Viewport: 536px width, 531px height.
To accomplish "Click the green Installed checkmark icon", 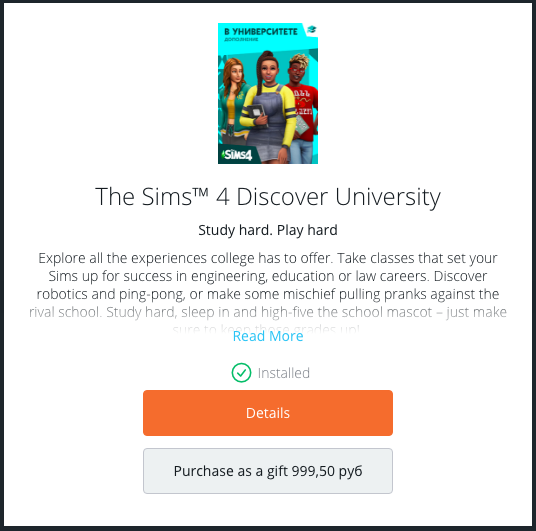I will coord(241,373).
